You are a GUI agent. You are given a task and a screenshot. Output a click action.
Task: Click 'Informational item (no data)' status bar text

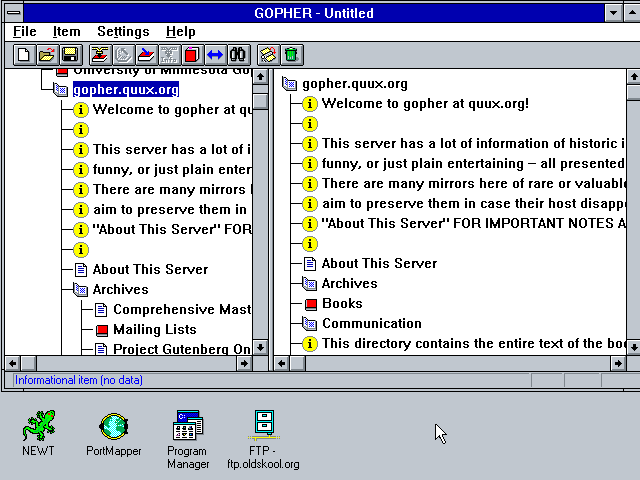tap(79, 380)
